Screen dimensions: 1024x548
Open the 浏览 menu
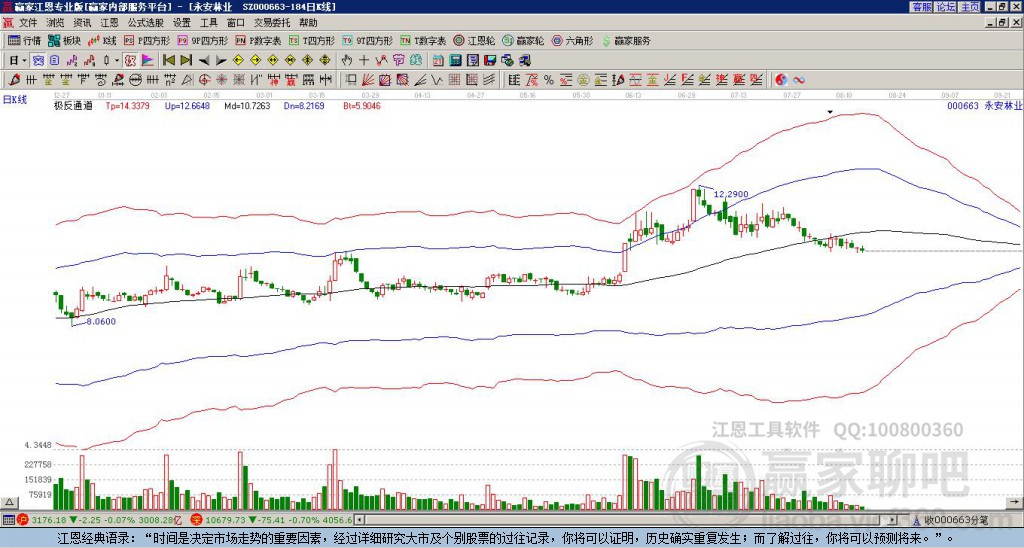pos(56,23)
